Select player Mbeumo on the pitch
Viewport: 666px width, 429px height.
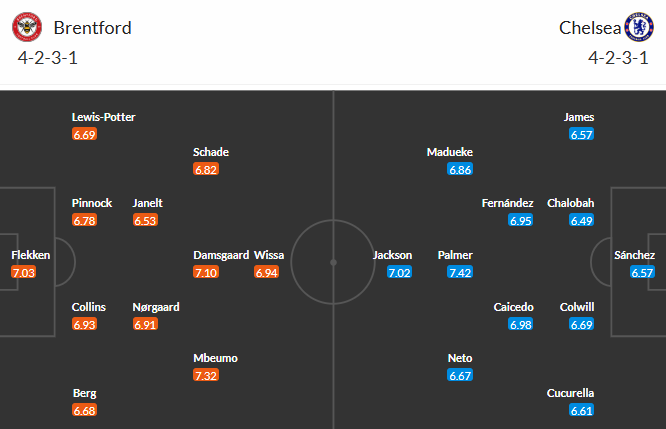click(215, 358)
